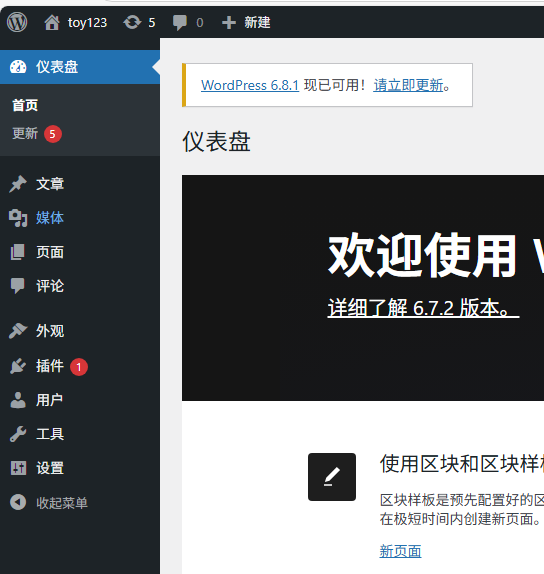Open the 媒体 media menu
Viewport: 544px width, 574px height.
point(50,218)
